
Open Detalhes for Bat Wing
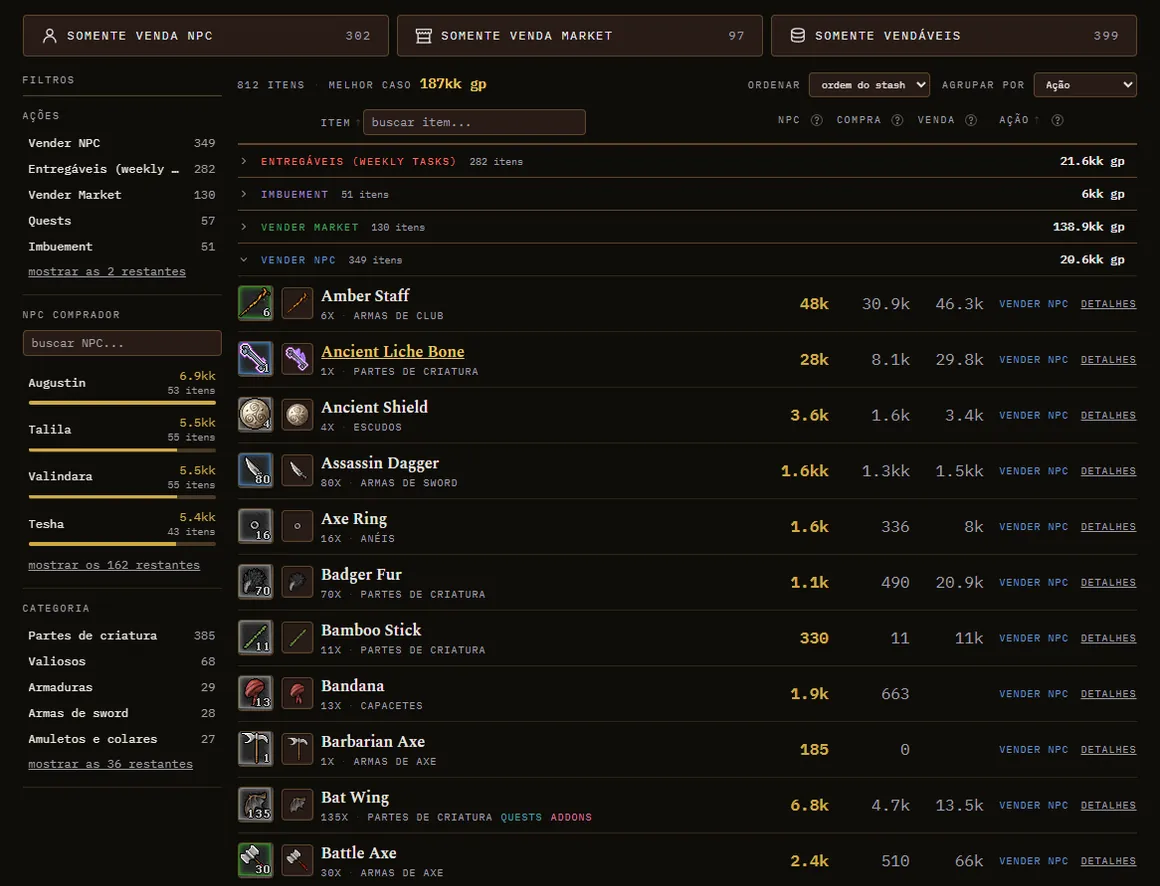point(1108,805)
